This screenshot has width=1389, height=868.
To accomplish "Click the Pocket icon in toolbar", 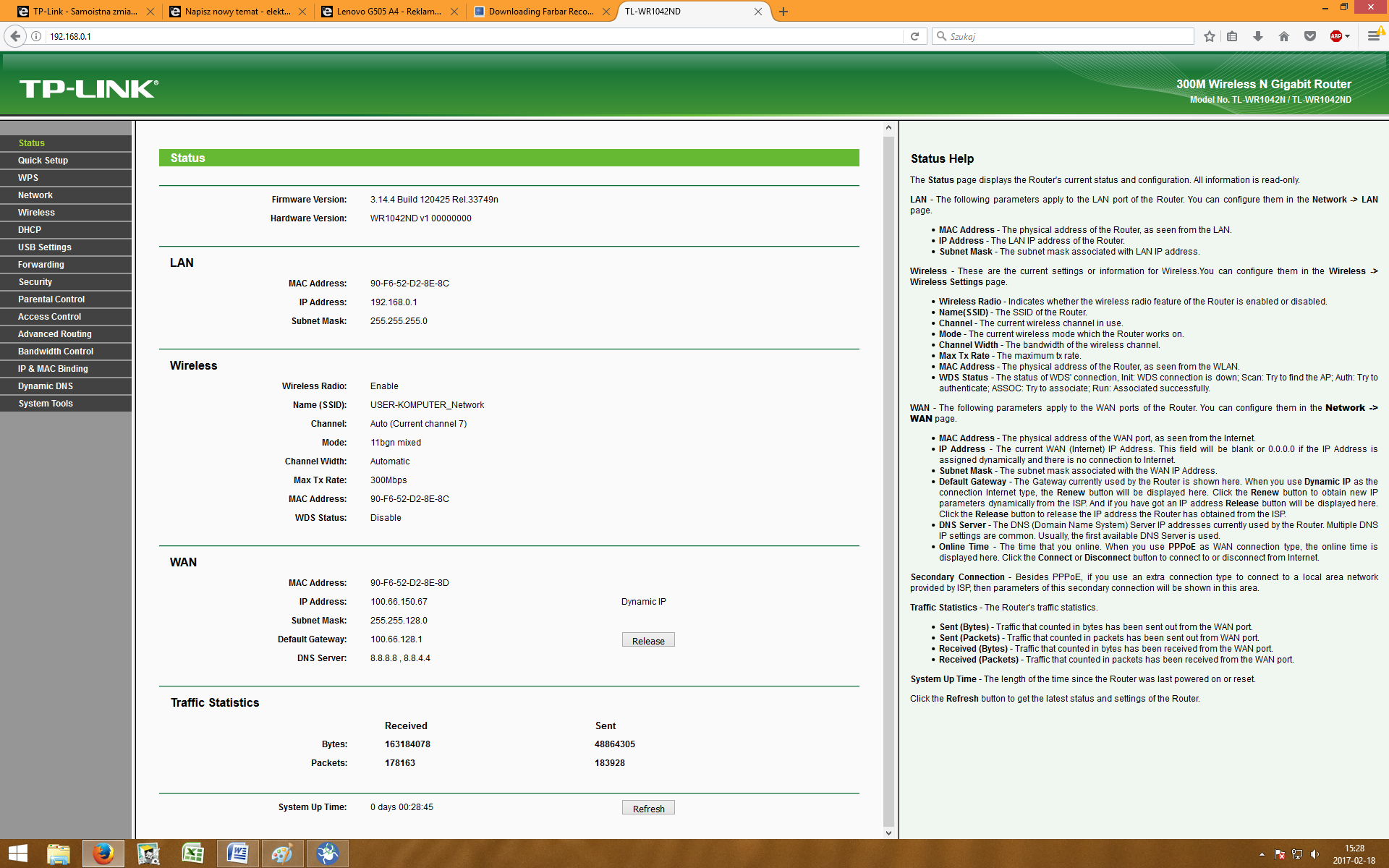I will click(x=1310, y=36).
